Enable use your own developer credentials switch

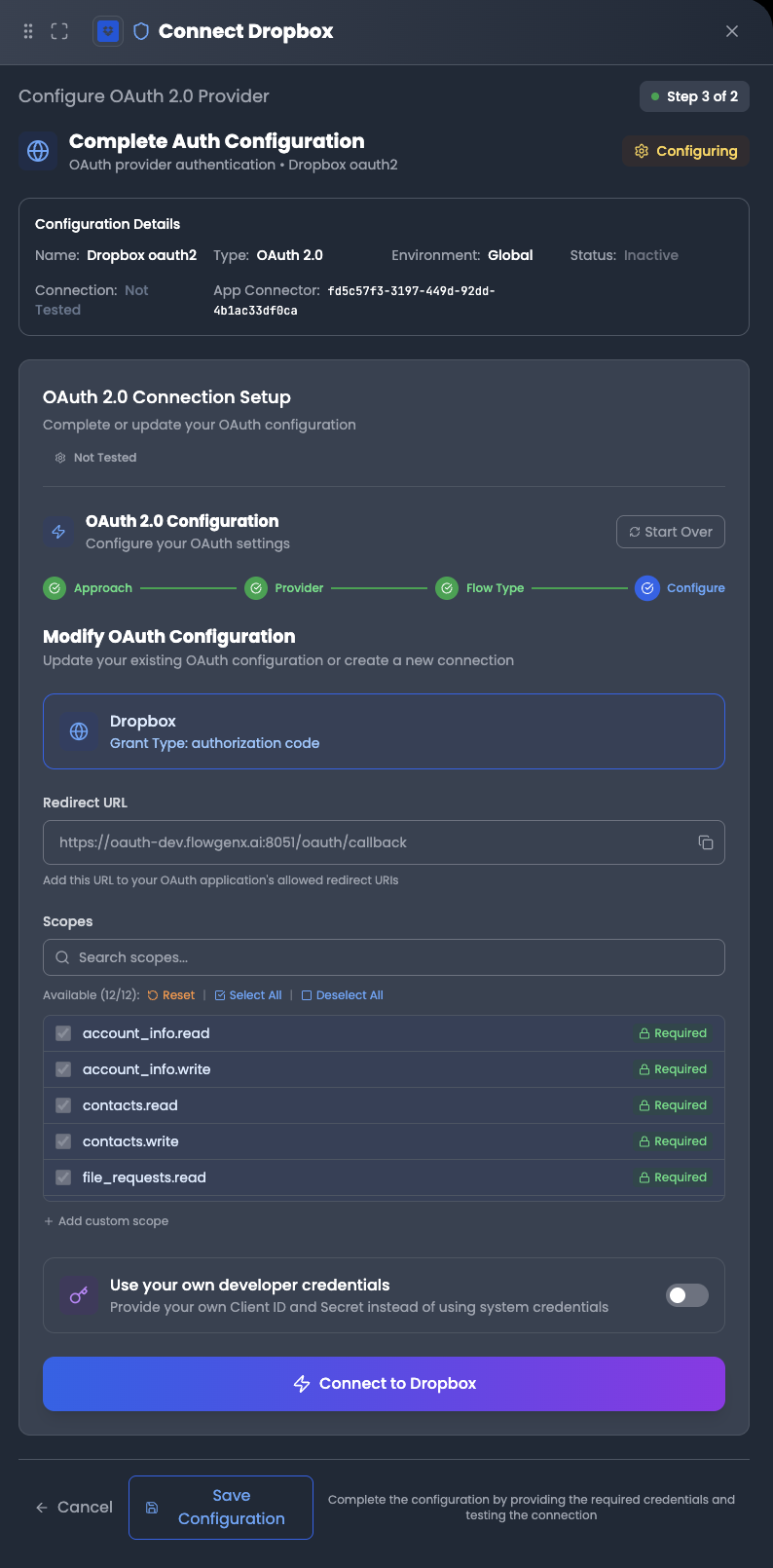point(686,1295)
